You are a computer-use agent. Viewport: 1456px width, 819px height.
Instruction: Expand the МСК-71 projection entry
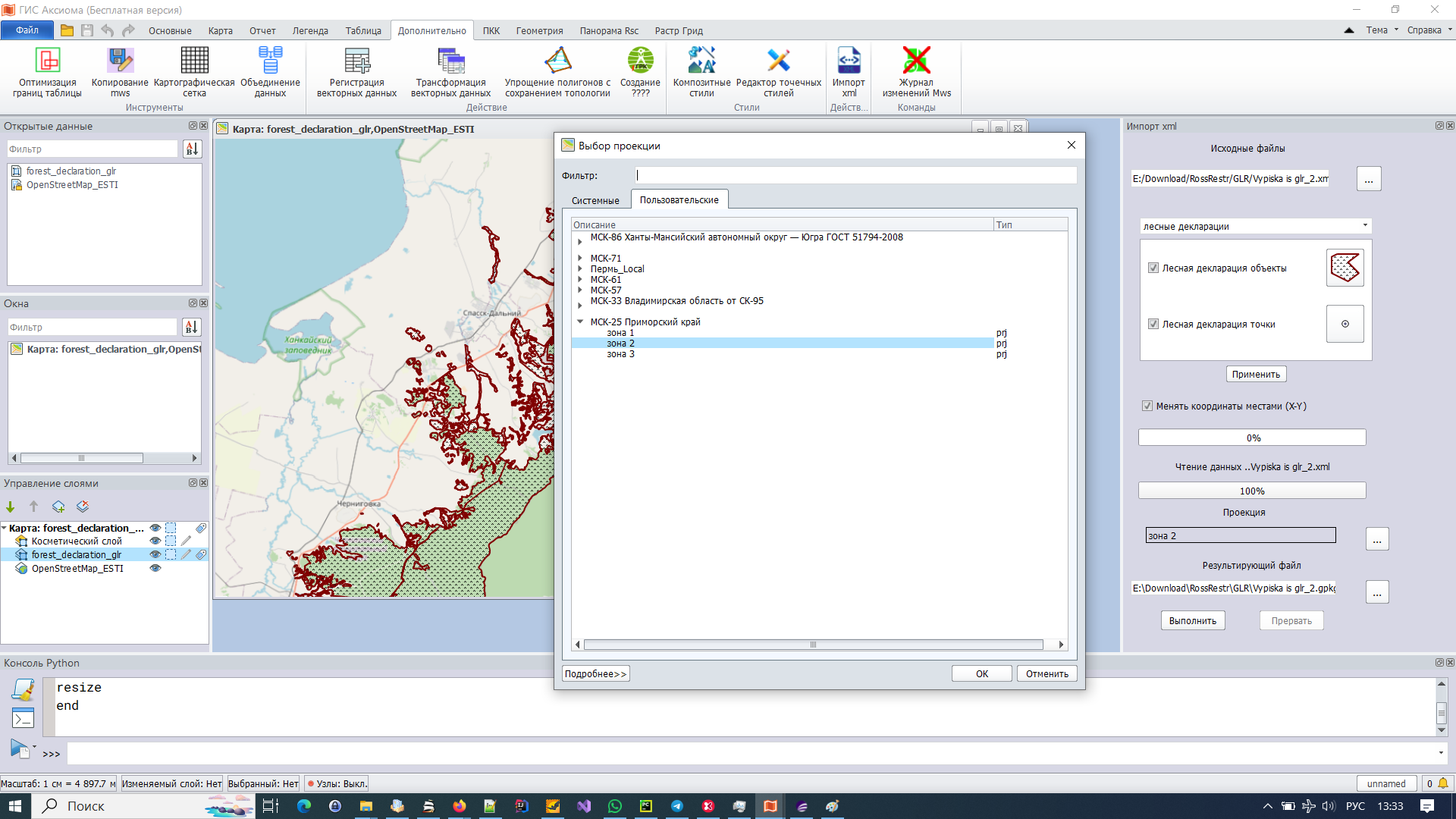click(x=580, y=258)
